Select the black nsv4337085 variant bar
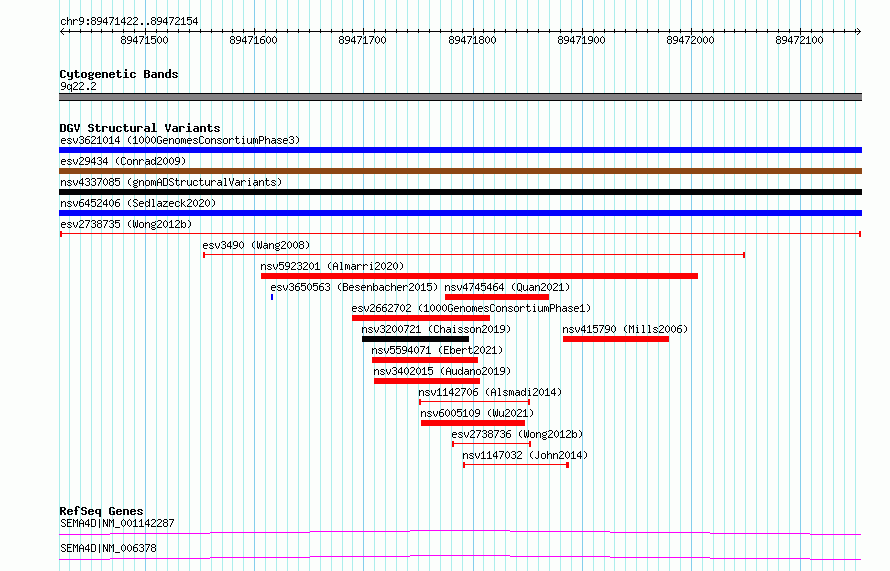890x571 pixels. coord(460,192)
